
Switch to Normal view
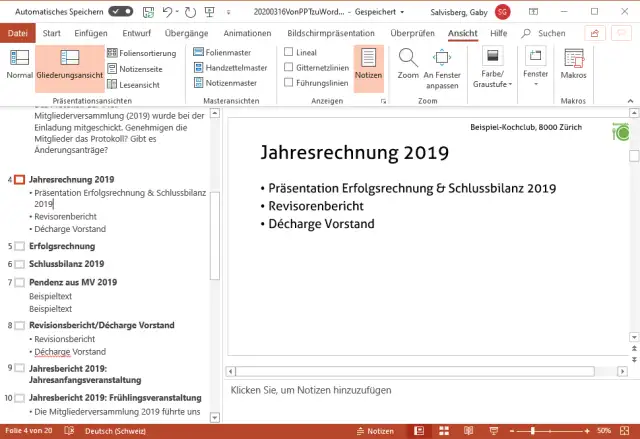(x=19, y=64)
